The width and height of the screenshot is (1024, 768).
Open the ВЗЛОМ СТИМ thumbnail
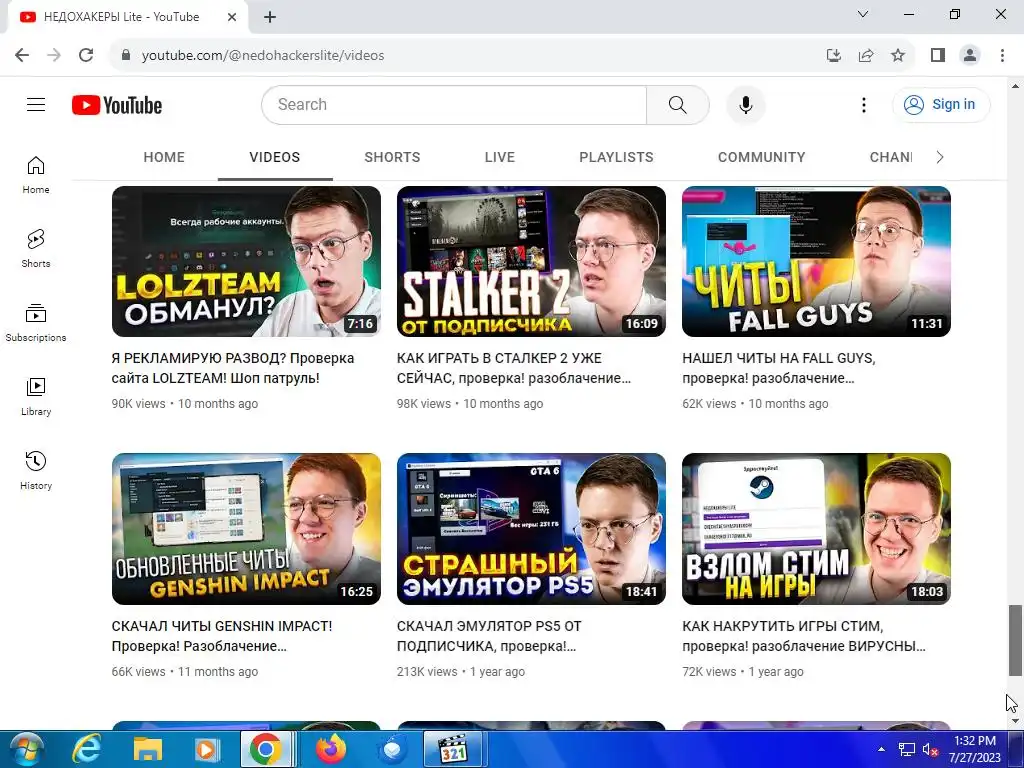[816, 529]
